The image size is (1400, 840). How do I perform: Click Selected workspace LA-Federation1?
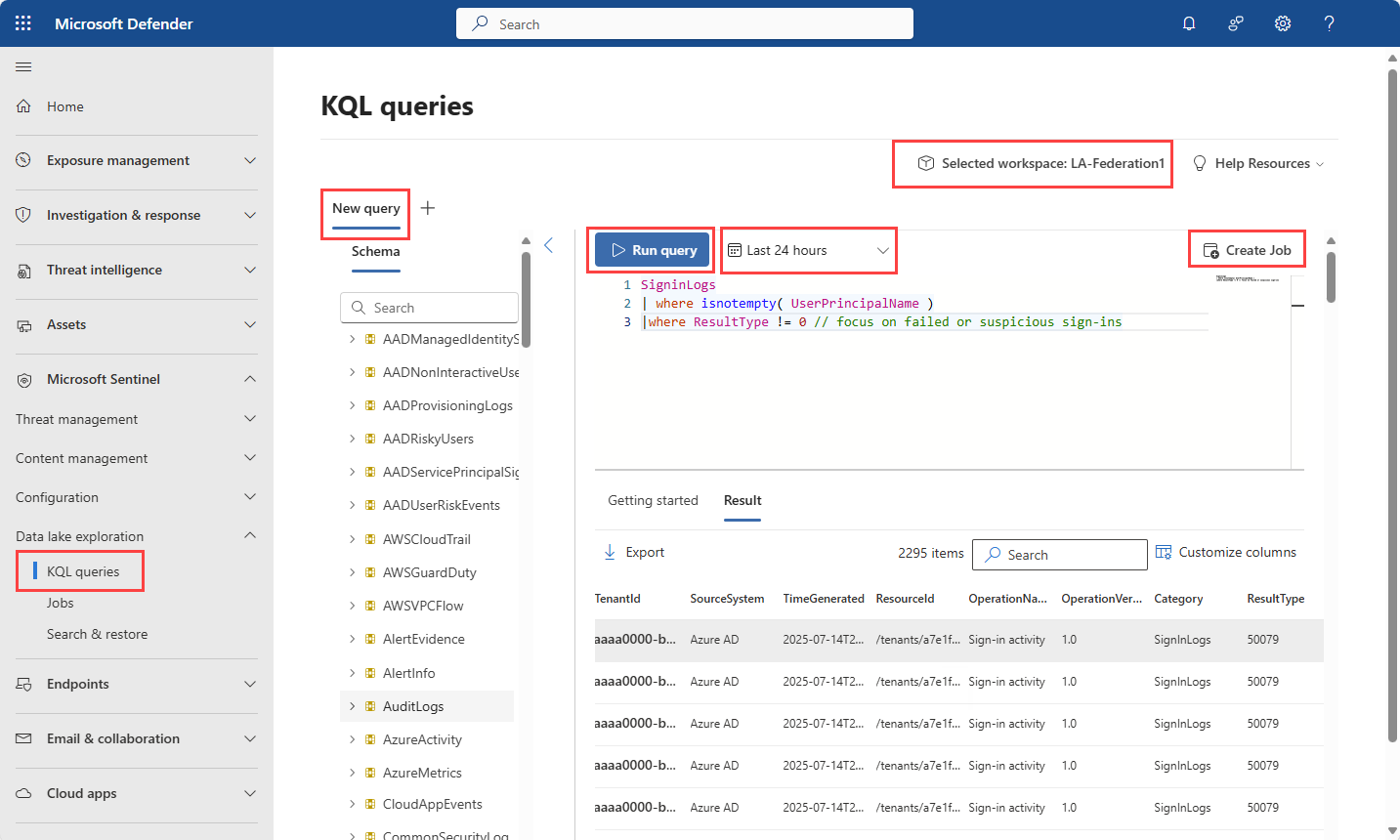1041,163
